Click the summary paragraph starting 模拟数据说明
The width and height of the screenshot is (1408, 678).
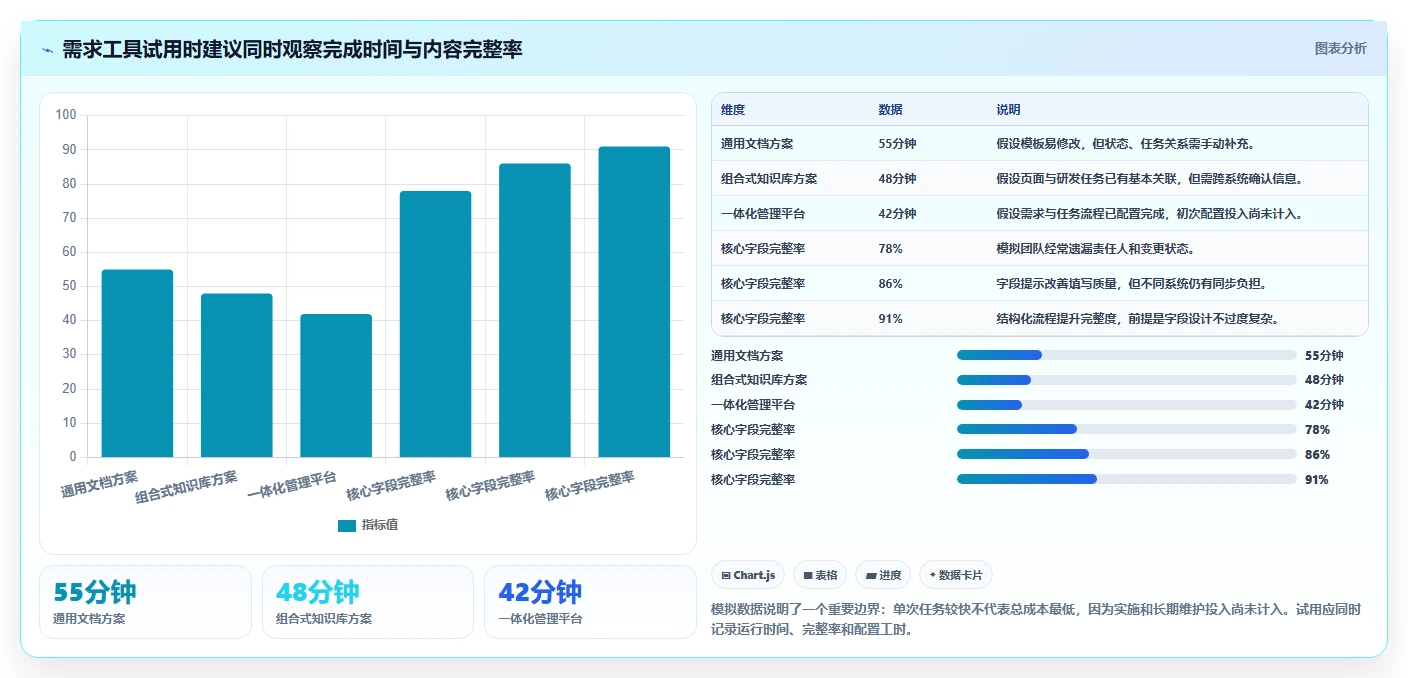[1036, 619]
